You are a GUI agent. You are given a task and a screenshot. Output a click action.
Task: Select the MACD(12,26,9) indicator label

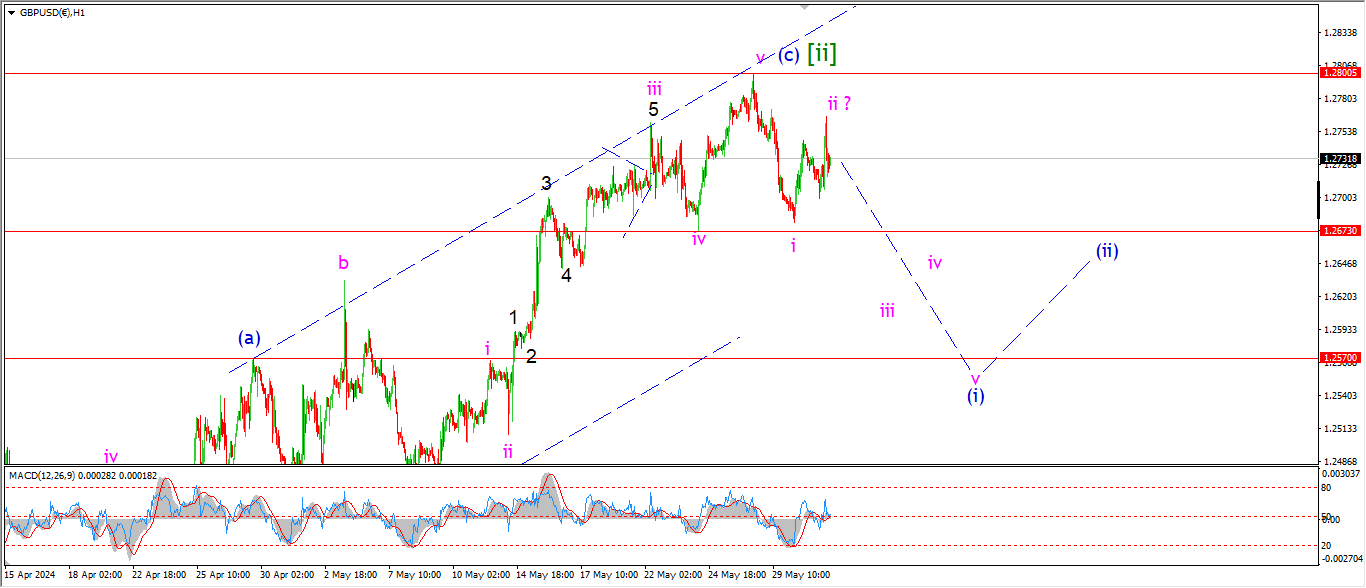click(49, 475)
